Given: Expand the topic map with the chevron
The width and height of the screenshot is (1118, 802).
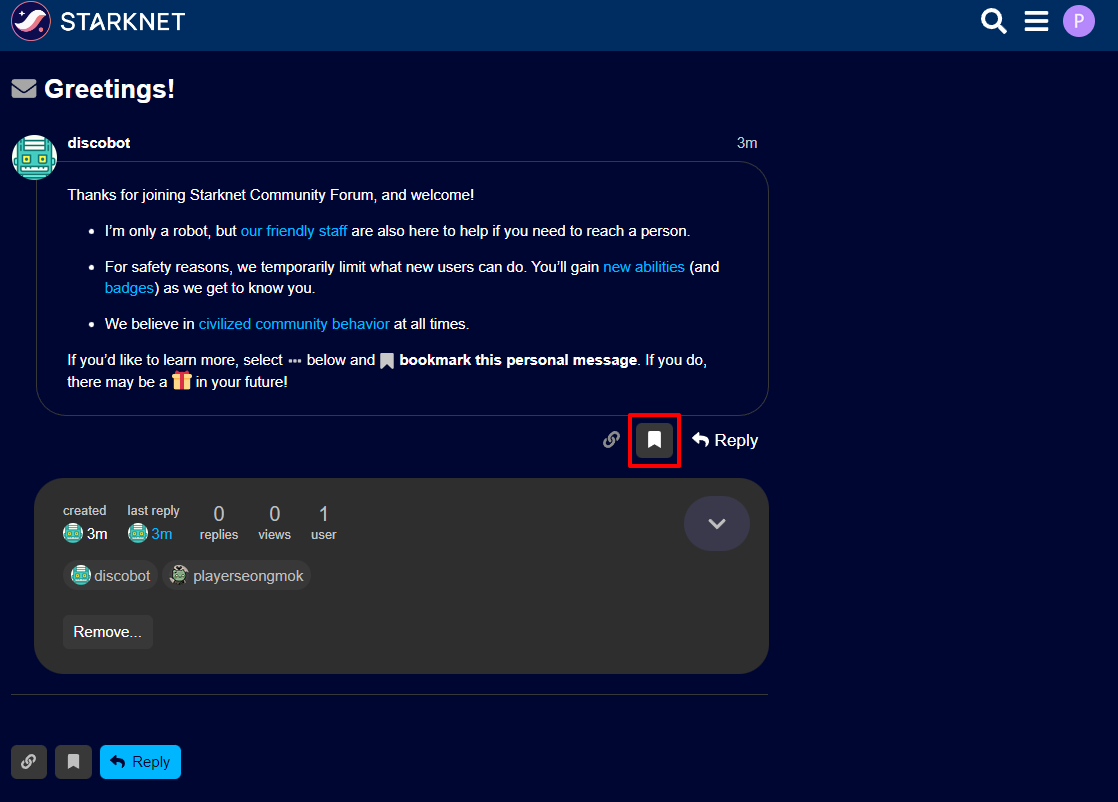Looking at the screenshot, I should tap(717, 523).
